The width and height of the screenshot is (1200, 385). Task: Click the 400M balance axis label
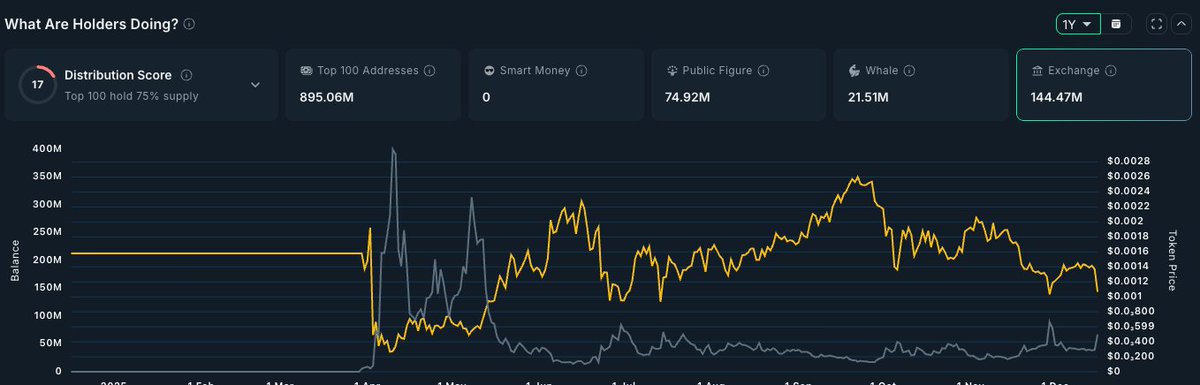pyautogui.click(x=46, y=148)
